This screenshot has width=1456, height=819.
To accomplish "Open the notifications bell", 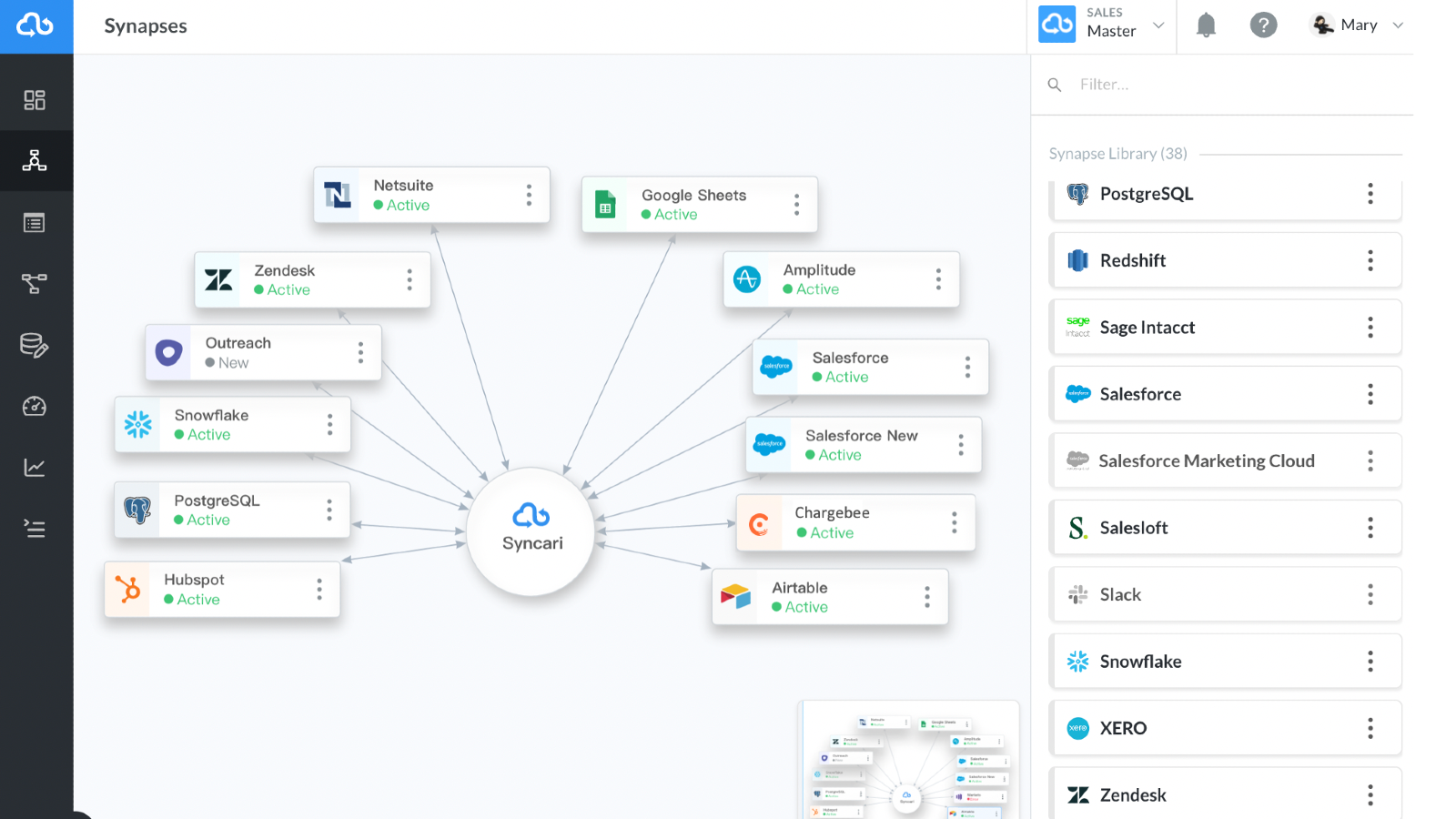I will [x=1206, y=25].
